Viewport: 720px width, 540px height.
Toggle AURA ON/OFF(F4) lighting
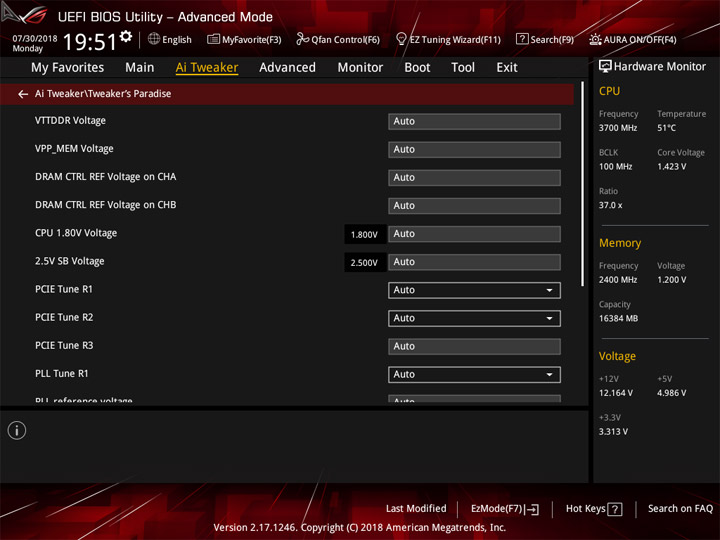[633, 39]
